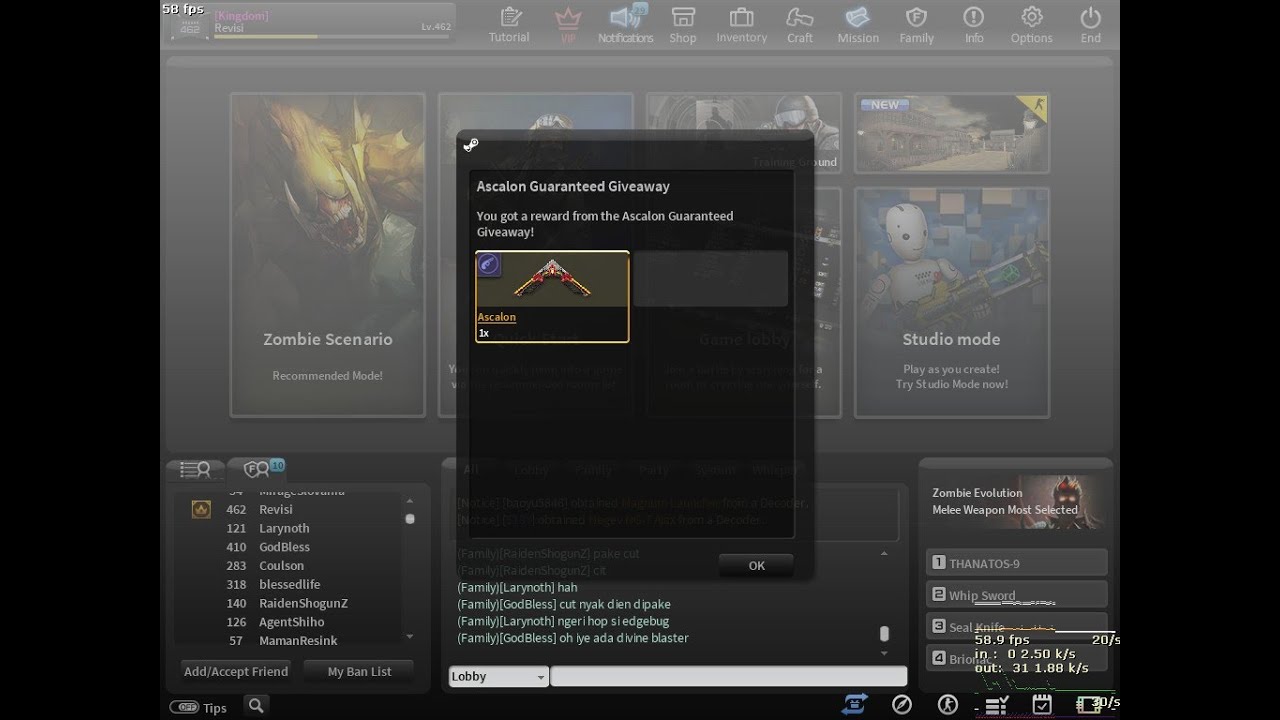Select the Seal Knife ranking entry
Viewport: 1280px width, 720px height.
pyautogui.click(x=1017, y=627)
